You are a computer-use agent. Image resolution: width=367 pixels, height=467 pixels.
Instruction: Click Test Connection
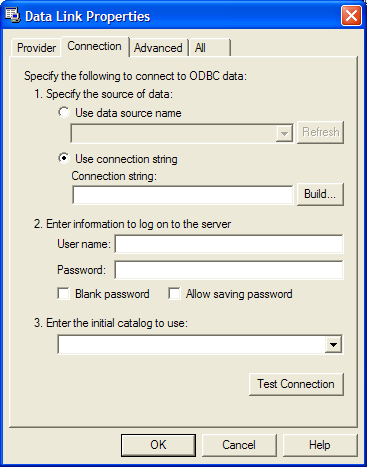296,384
